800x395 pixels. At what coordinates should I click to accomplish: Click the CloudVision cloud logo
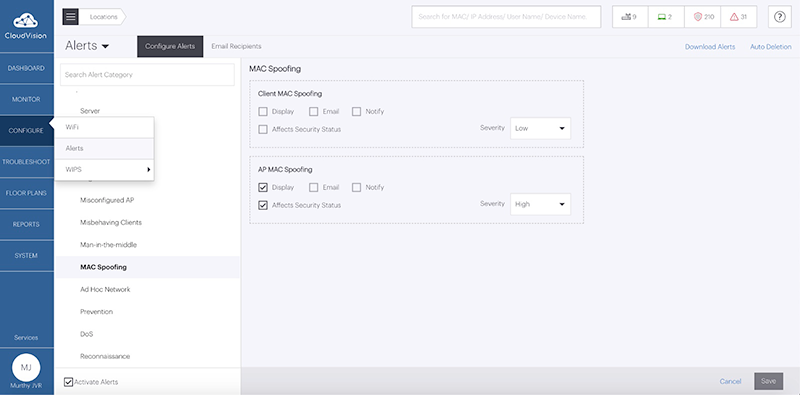26,21
